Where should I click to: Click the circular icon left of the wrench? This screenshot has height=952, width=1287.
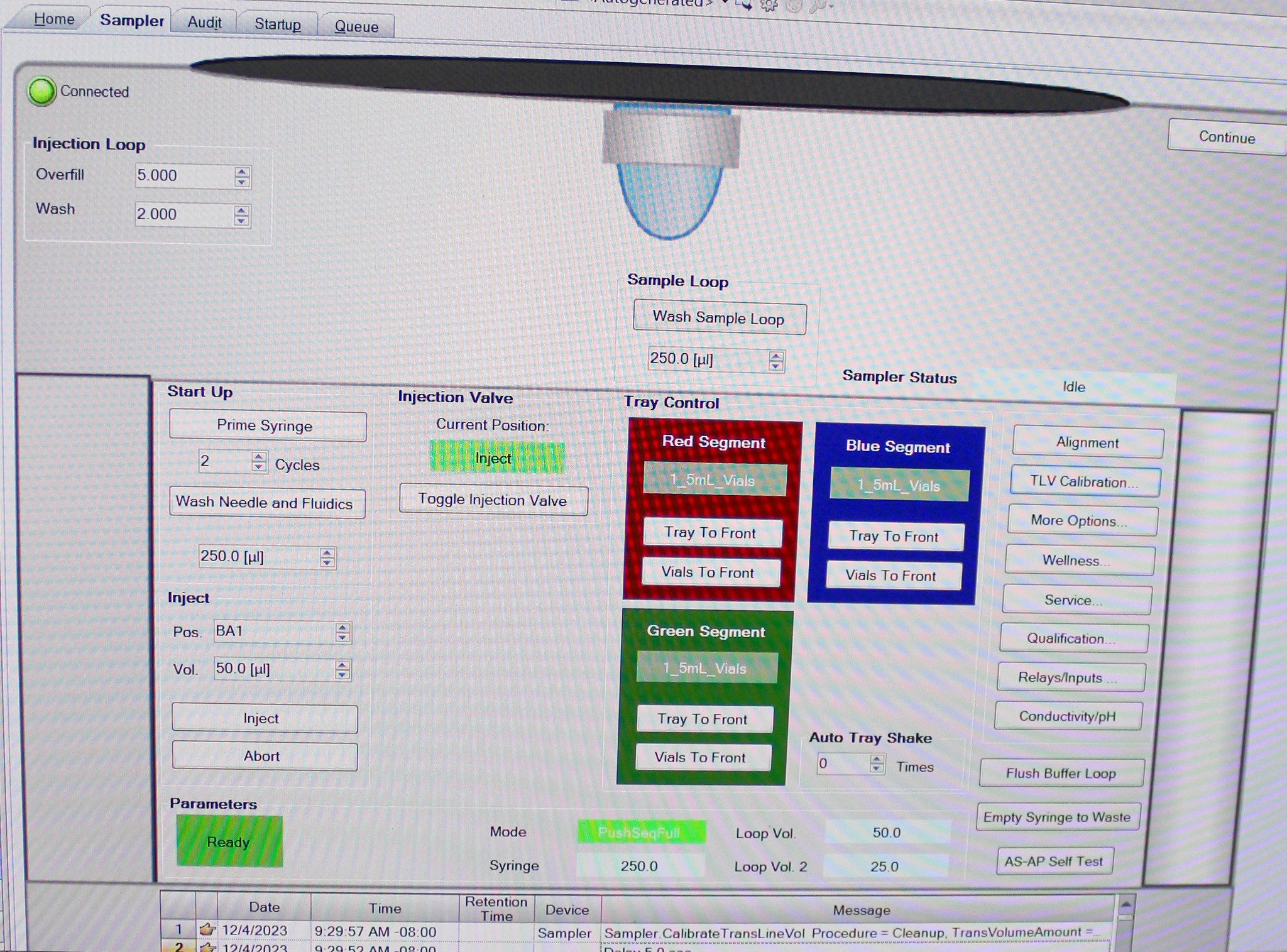pyautogui.click(x=794, y=5)
